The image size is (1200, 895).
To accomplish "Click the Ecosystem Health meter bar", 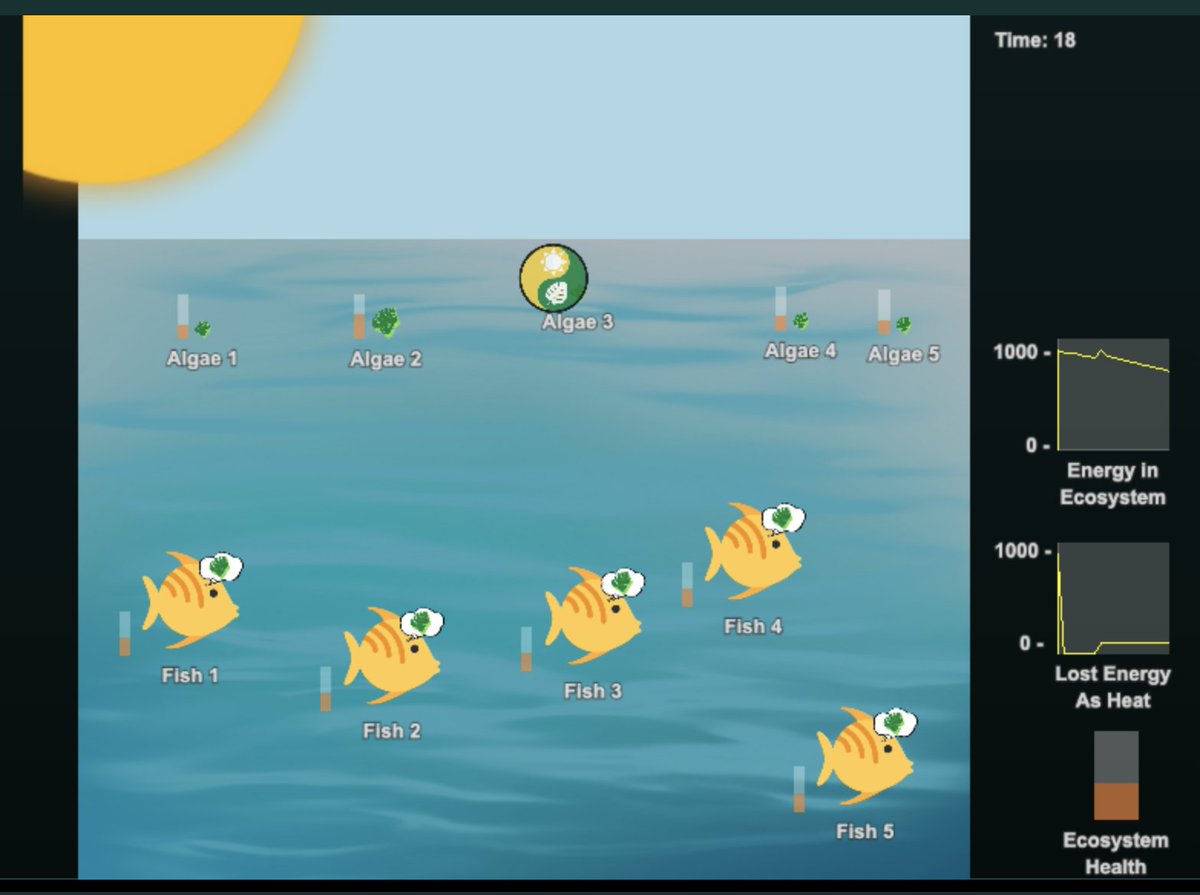I will 1116,775.
